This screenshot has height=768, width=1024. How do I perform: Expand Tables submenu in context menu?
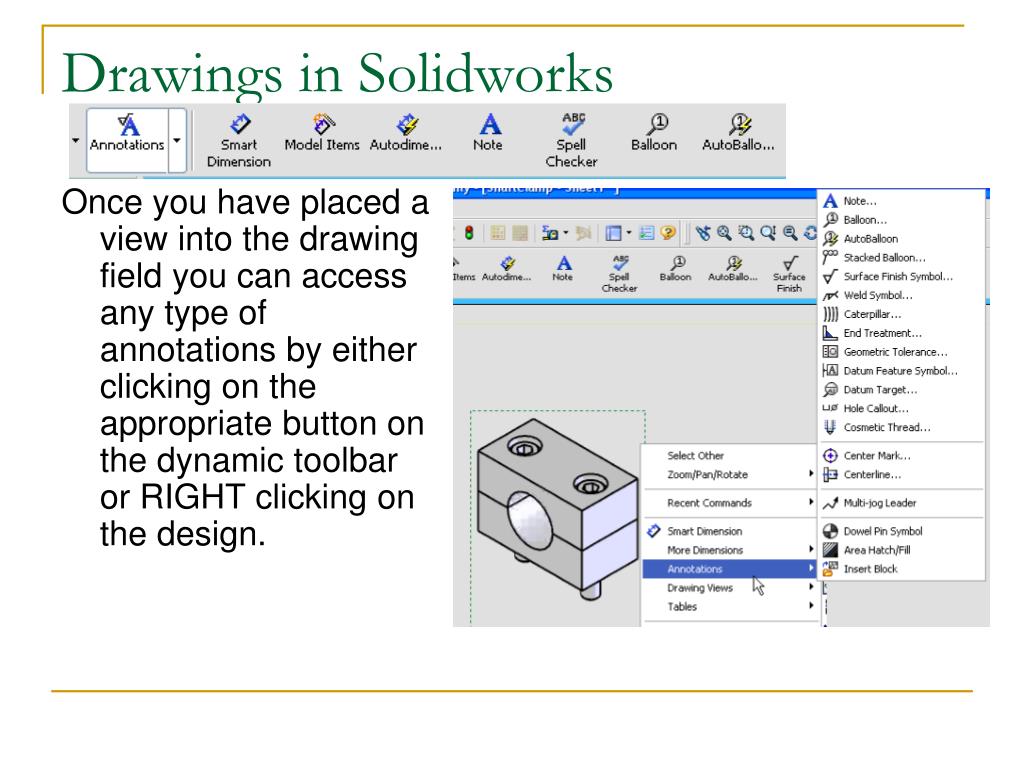[x=730, y=607]
